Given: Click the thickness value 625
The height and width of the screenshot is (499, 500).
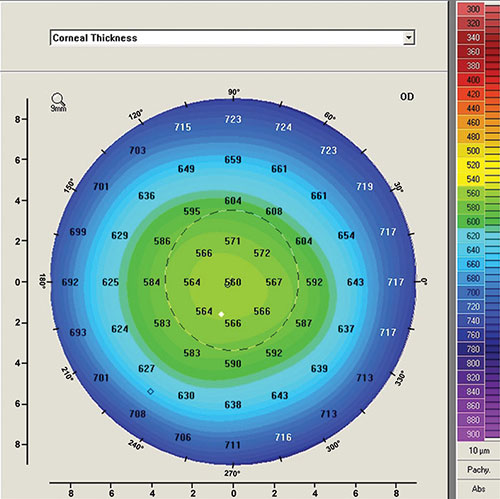Looking at the screenshot, I should pos(111,282).
